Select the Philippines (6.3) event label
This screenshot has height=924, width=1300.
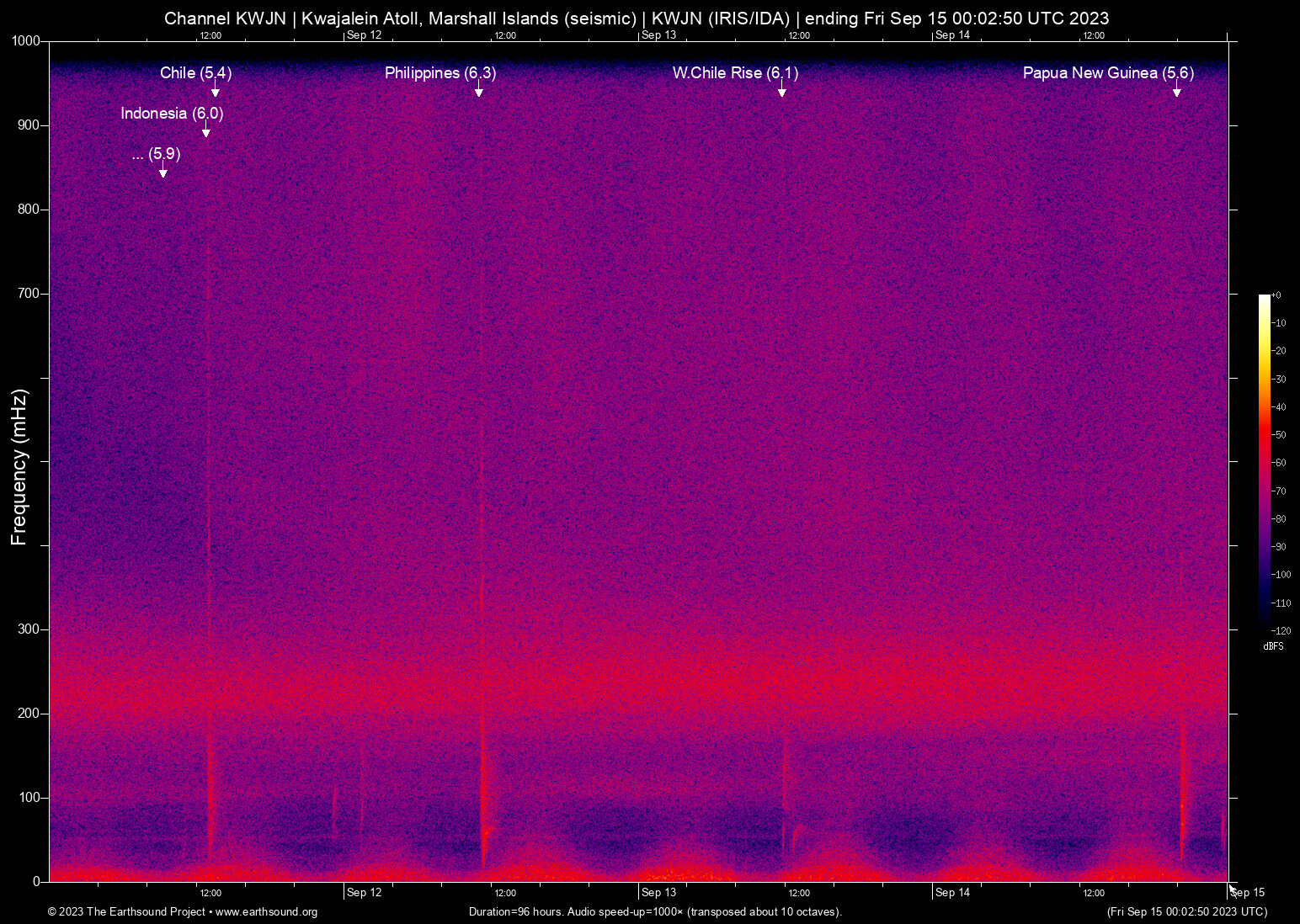click(x=440, y=73)
